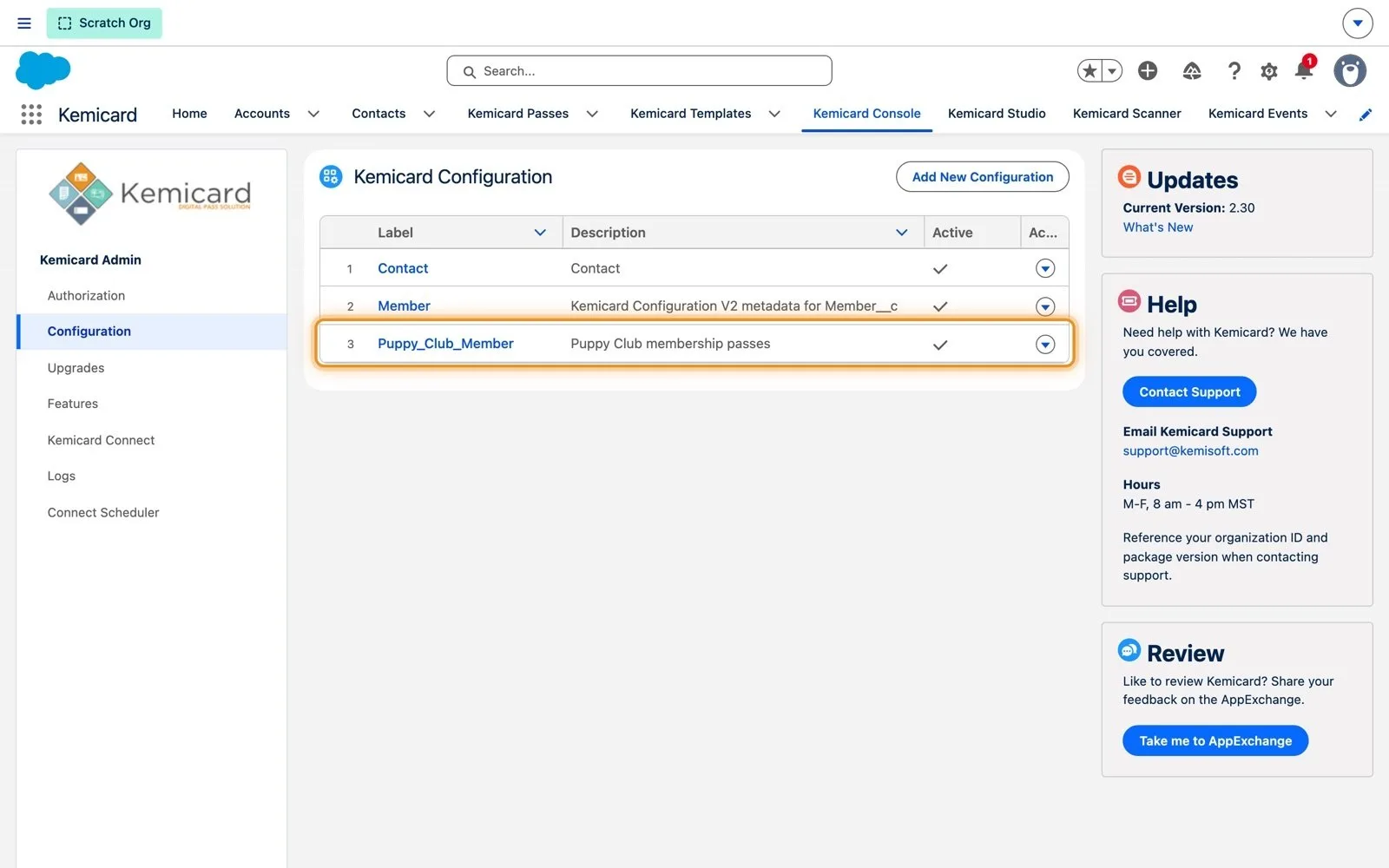Open the What's New link

(x=1158, y=227)
